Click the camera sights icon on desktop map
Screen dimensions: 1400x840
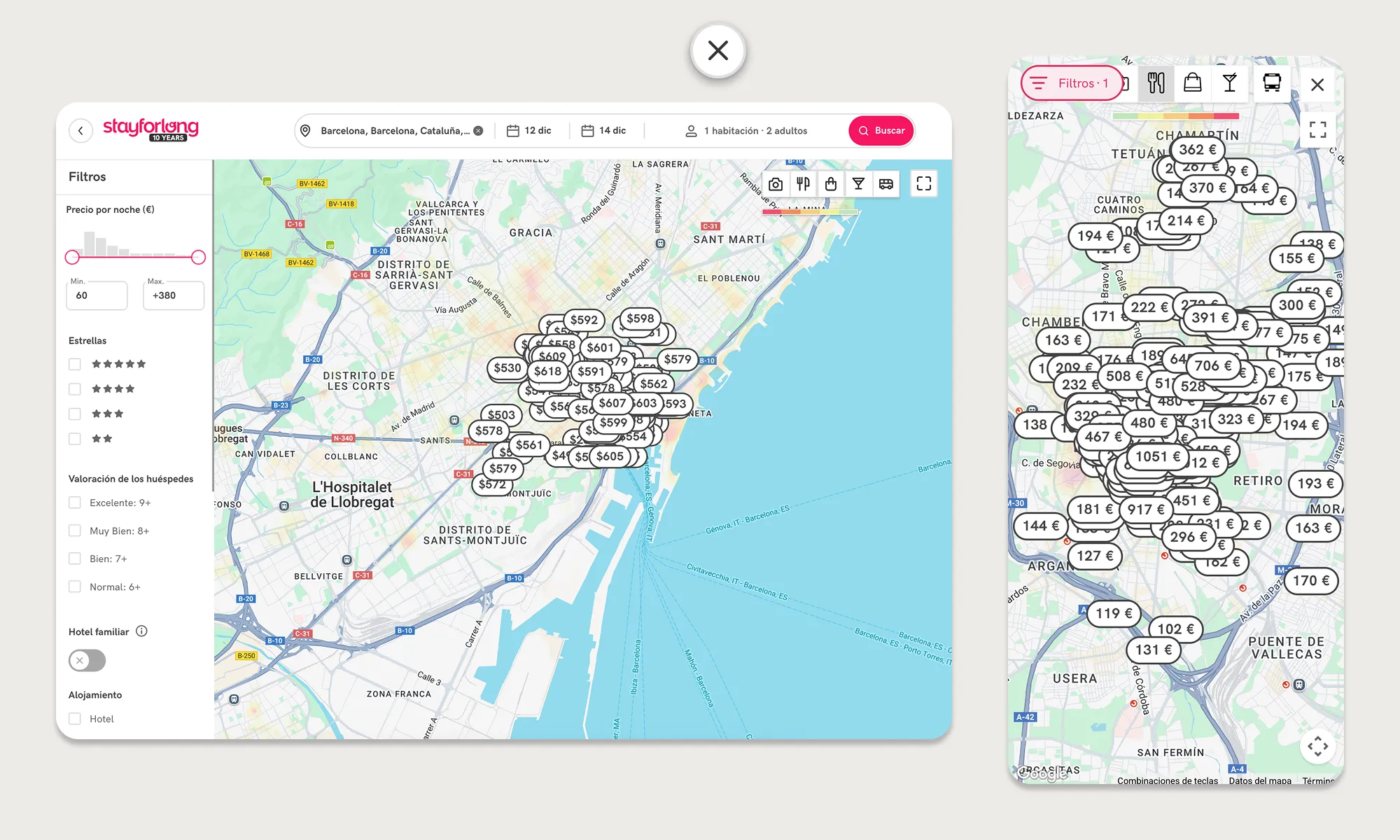tap(776, 184)
